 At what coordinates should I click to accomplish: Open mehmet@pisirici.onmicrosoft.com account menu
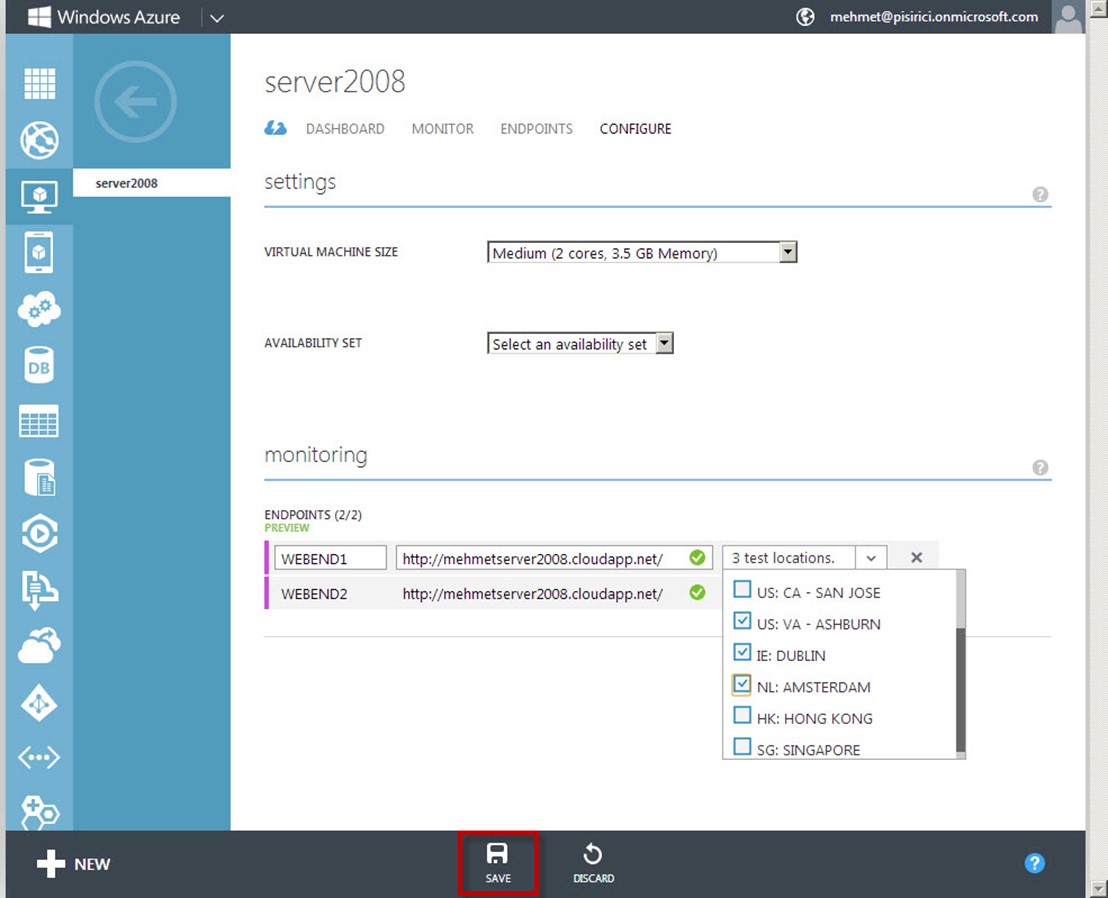(934, 17)
